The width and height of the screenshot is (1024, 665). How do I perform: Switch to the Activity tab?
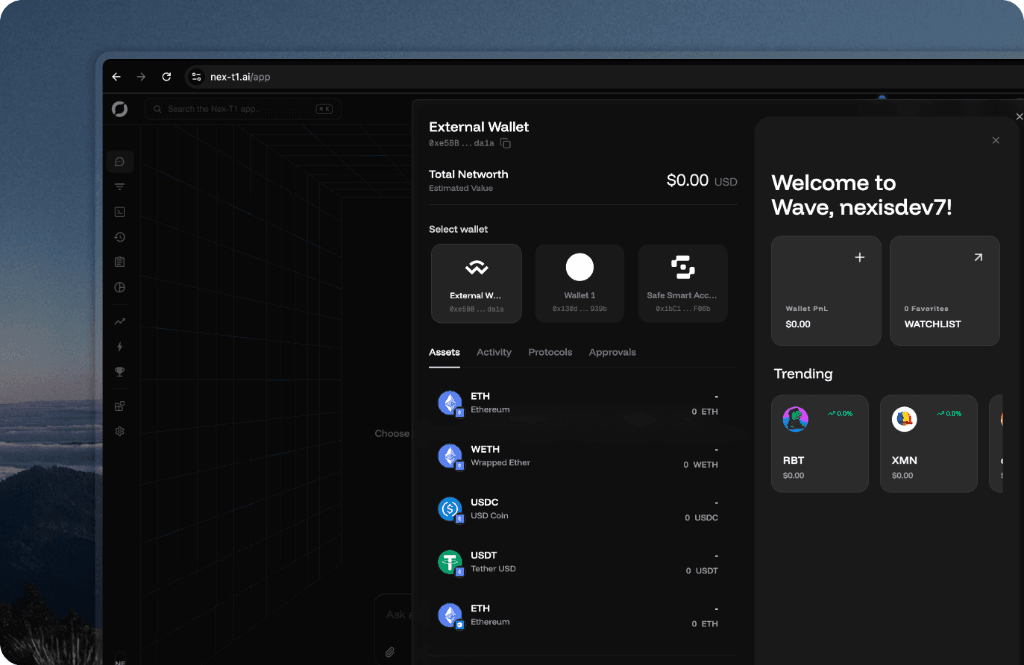(x=494, y=352)
